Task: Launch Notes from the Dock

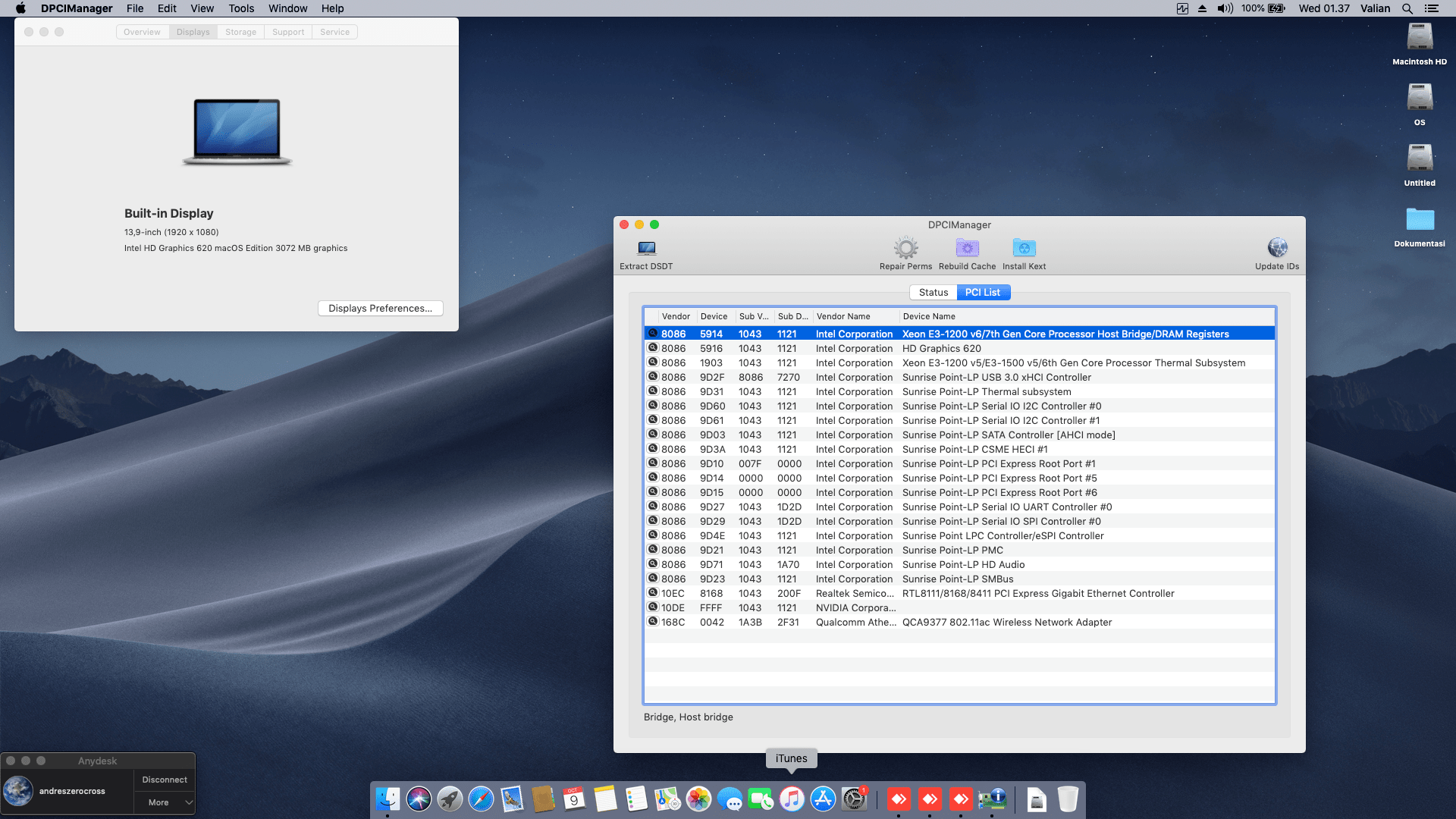Action: coord(605,799)
